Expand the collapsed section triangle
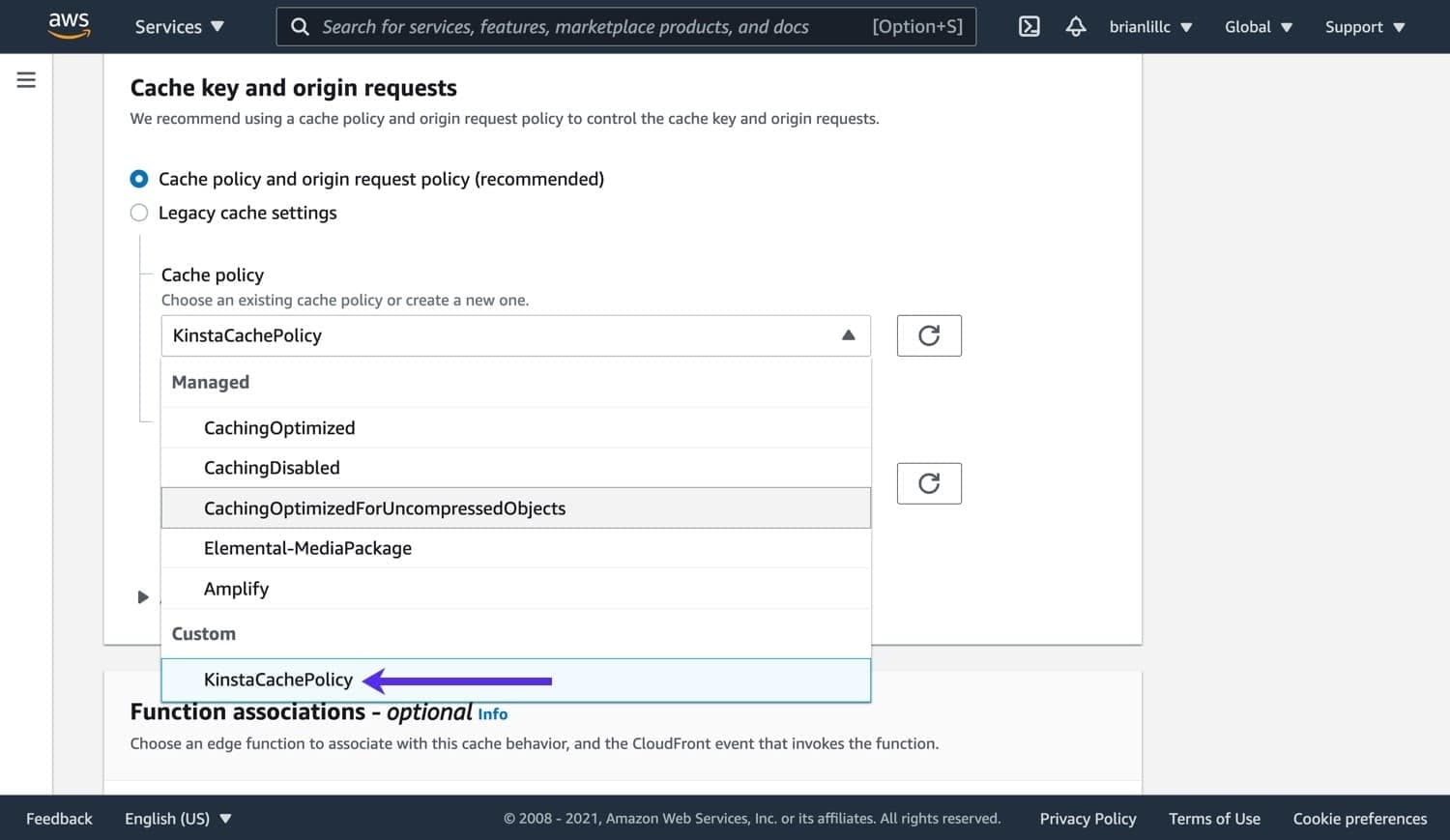 (x=143, y=597)
